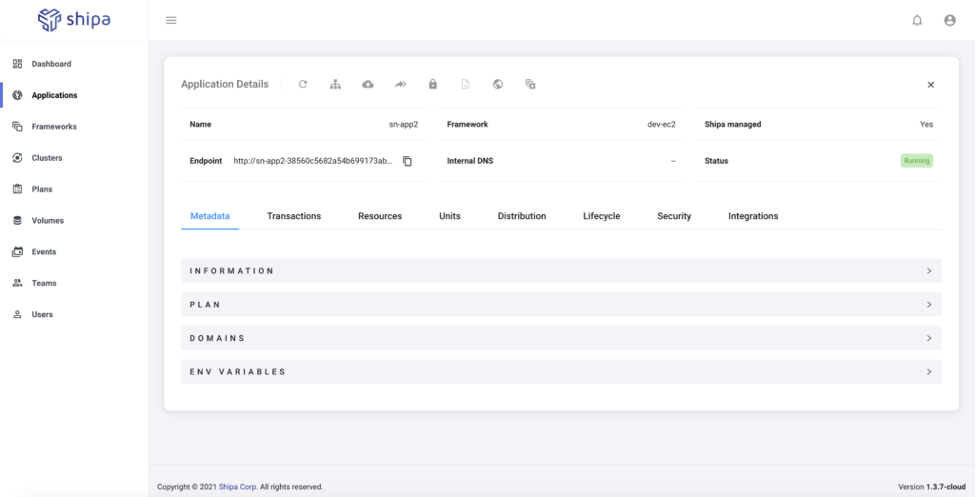Click the app name value sn-app2

click(x=404, y=125)
